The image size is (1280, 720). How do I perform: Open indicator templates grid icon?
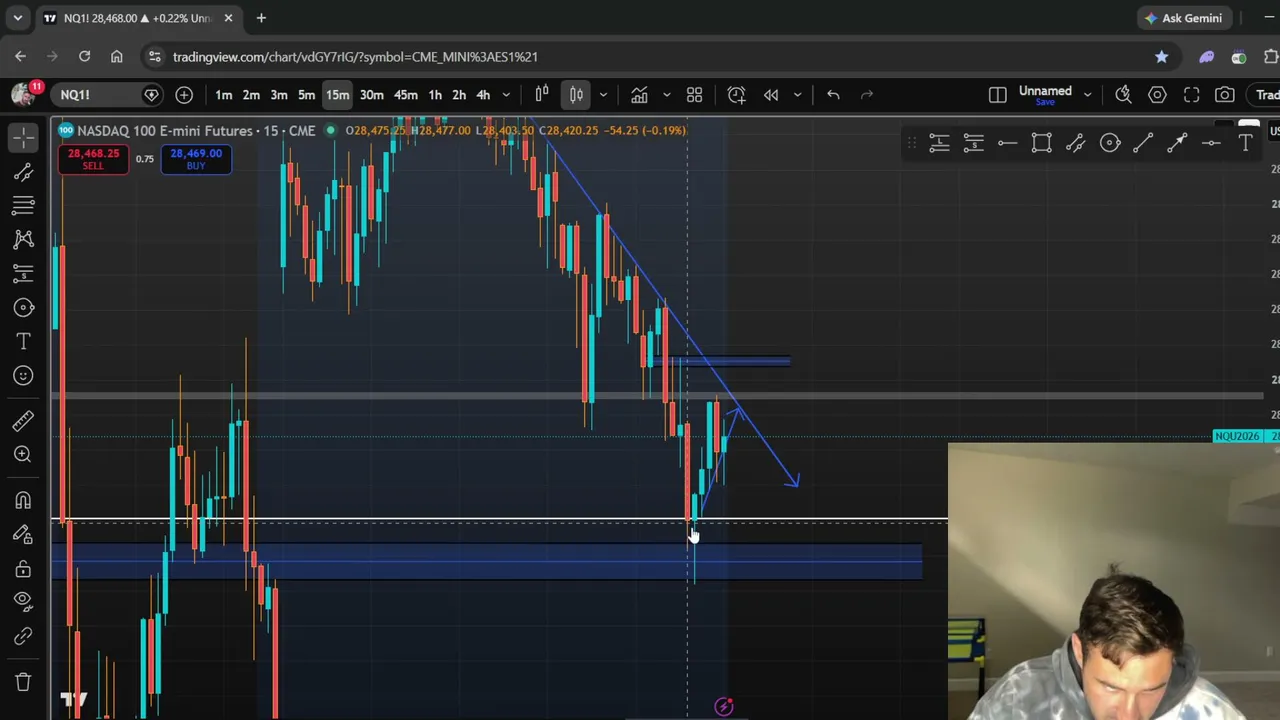[695, 95]
